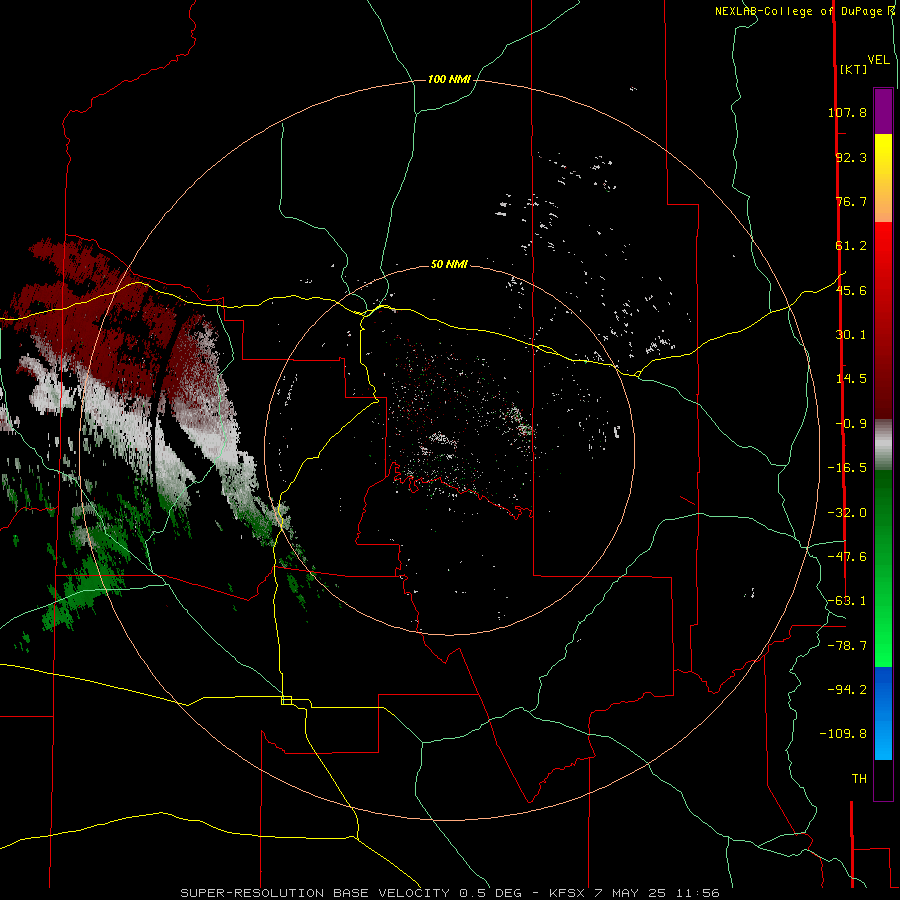The width and height of the screenshot is (900, 900).
Task: Select the 14.5 scale value
Action: [x=851, y=379]
